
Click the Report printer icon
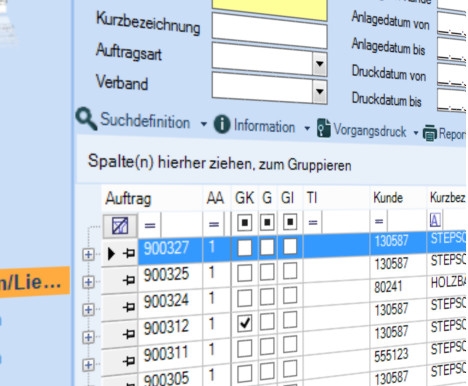pos(429,133)
